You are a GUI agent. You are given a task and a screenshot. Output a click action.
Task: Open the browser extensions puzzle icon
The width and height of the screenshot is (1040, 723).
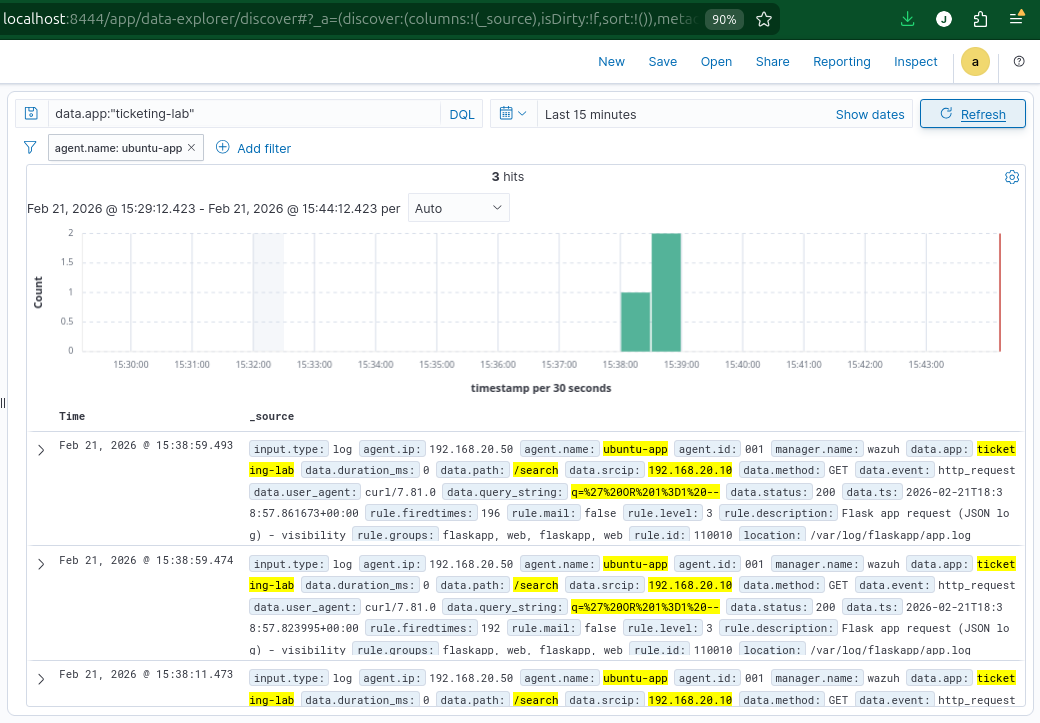pos(980,19)
